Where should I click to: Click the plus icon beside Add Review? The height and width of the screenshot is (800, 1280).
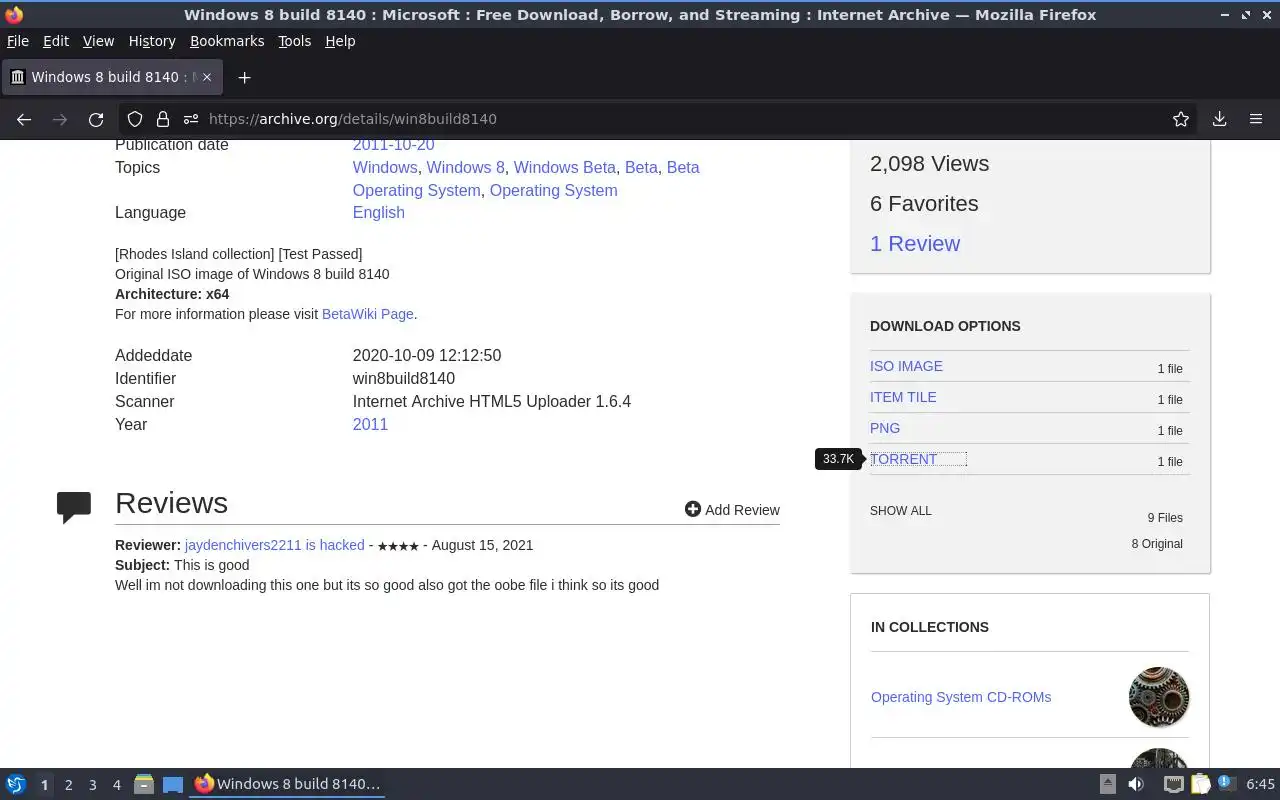click(692, 509)
